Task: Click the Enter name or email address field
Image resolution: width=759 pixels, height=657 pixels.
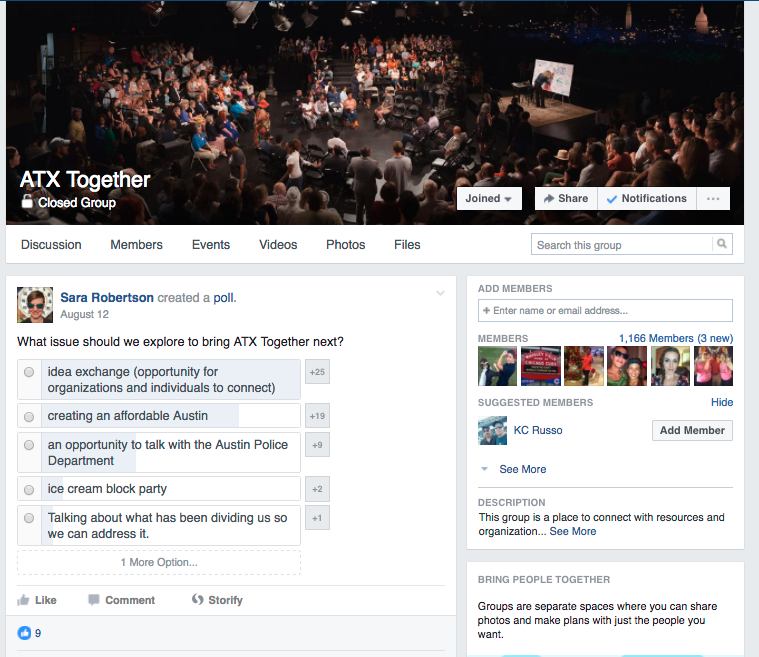Action: [605, 310]
